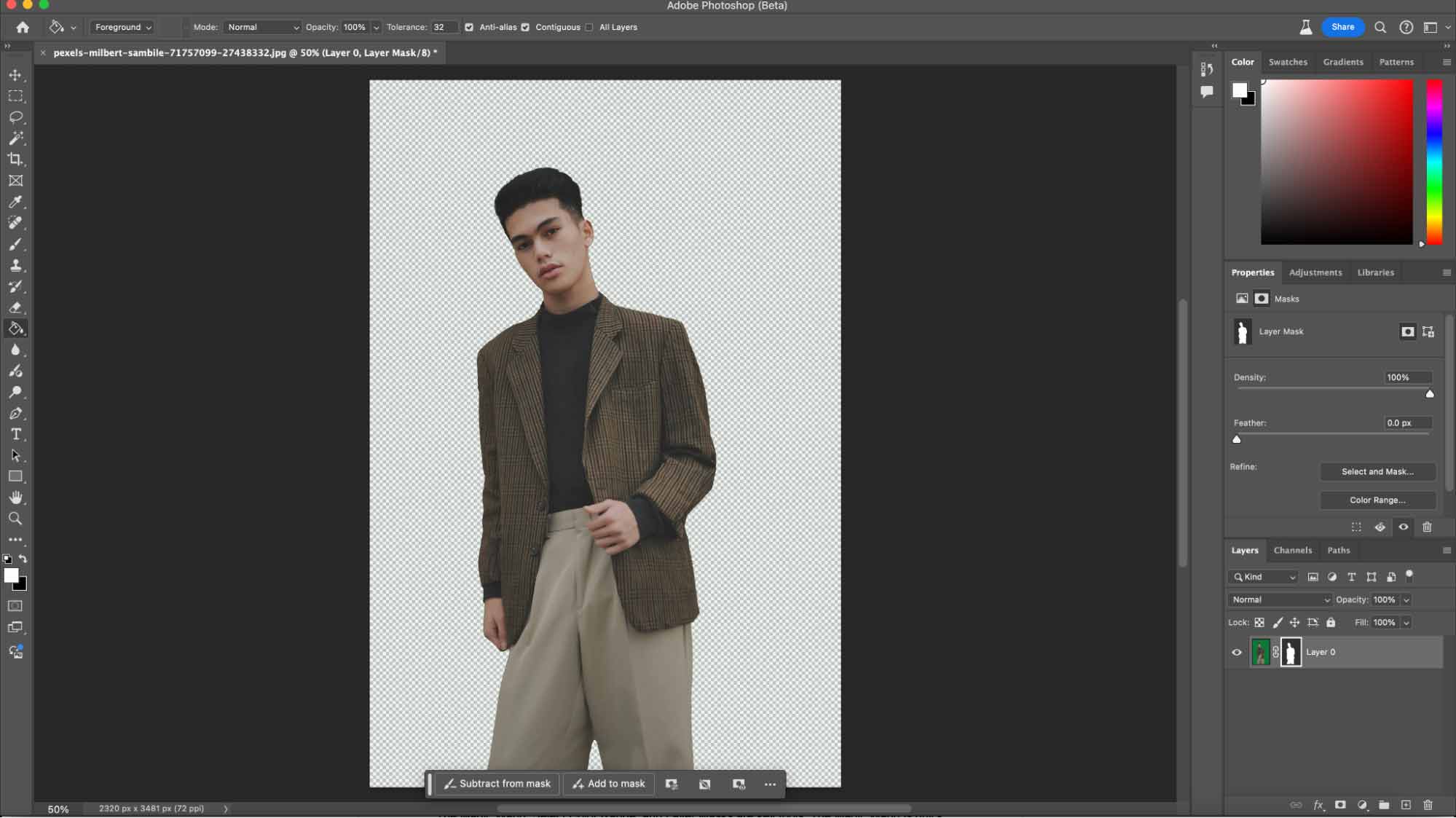Switch to the Patterns tab
This screenshot has height=818, width=1456.
tap(1396, 62)
